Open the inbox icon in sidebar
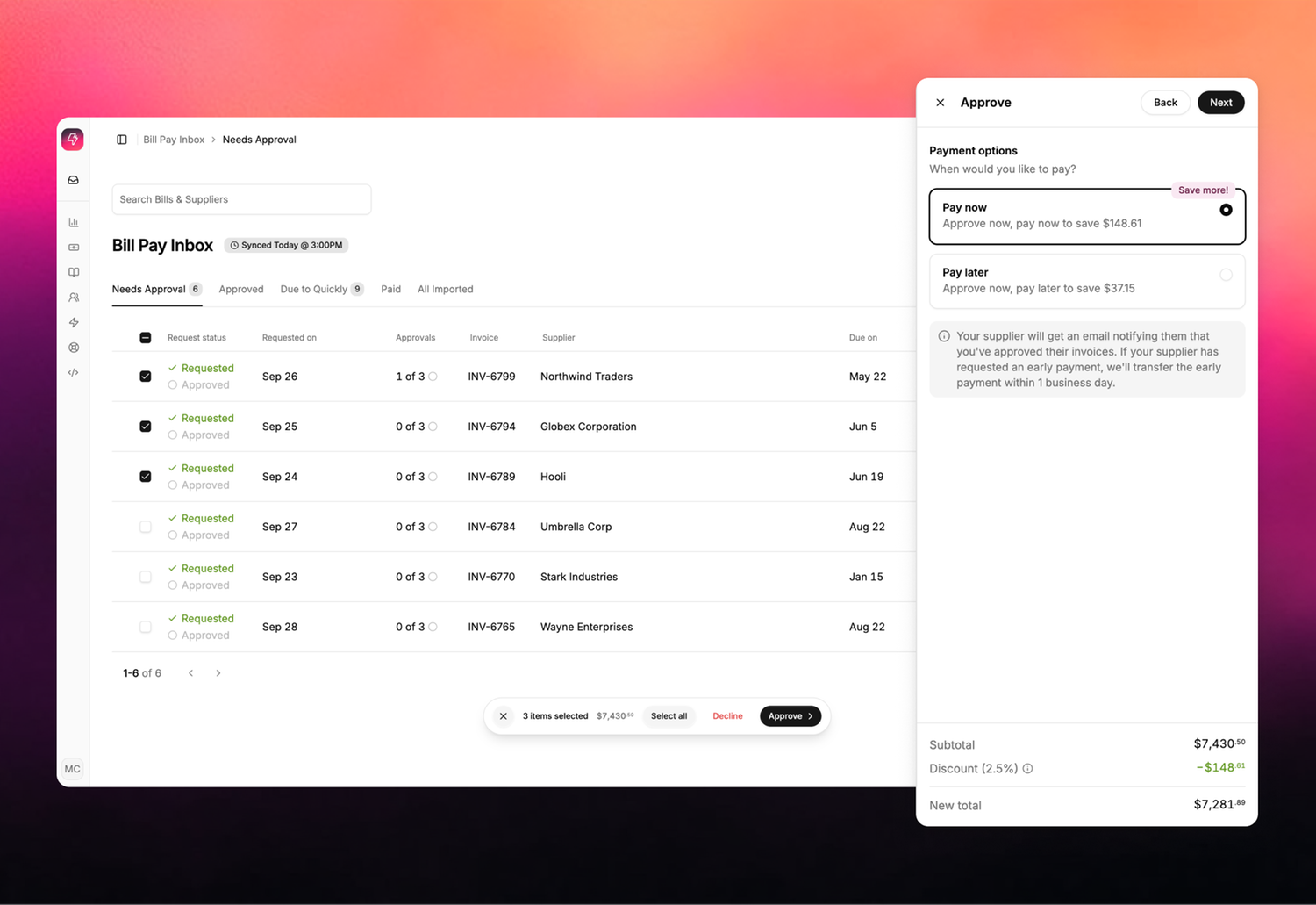 tap(74, 180)
